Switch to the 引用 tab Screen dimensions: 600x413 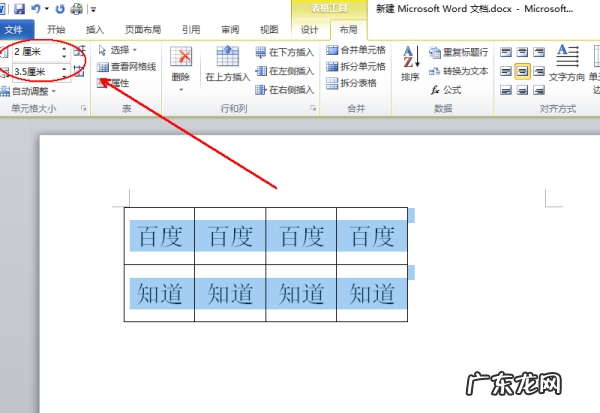(x=191, y=29)
